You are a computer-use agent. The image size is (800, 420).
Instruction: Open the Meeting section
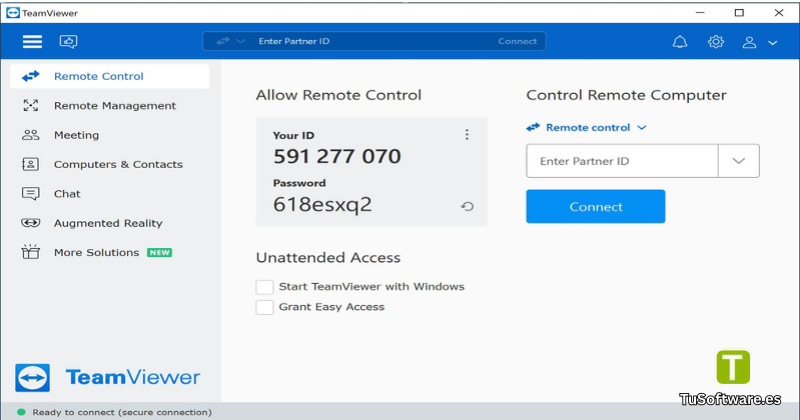click(x=110, y=135)
